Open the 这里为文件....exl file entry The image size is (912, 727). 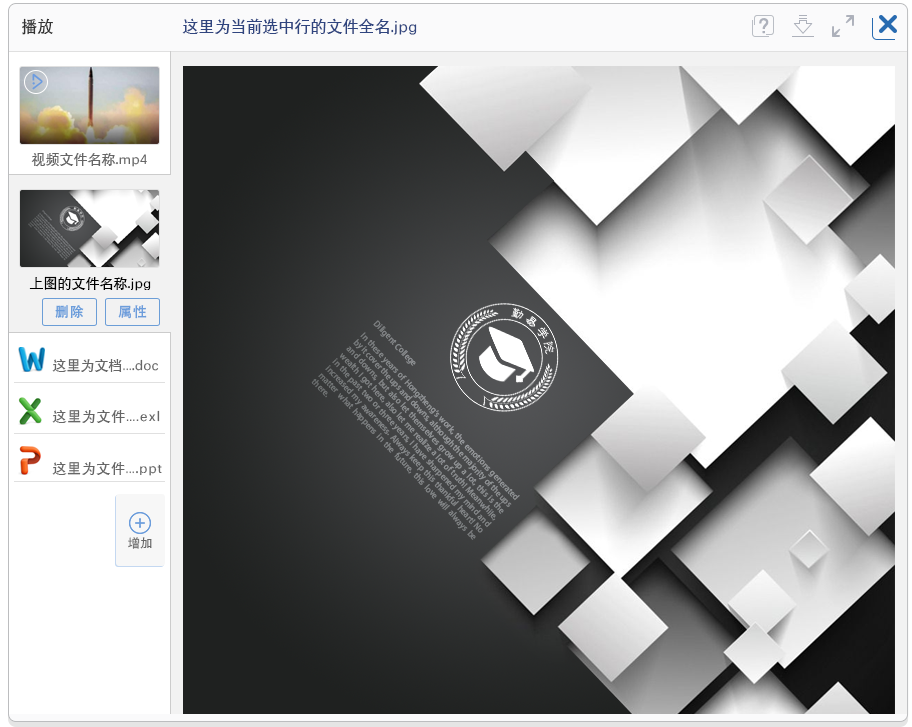pyautogui.click(x=105, y=417)
